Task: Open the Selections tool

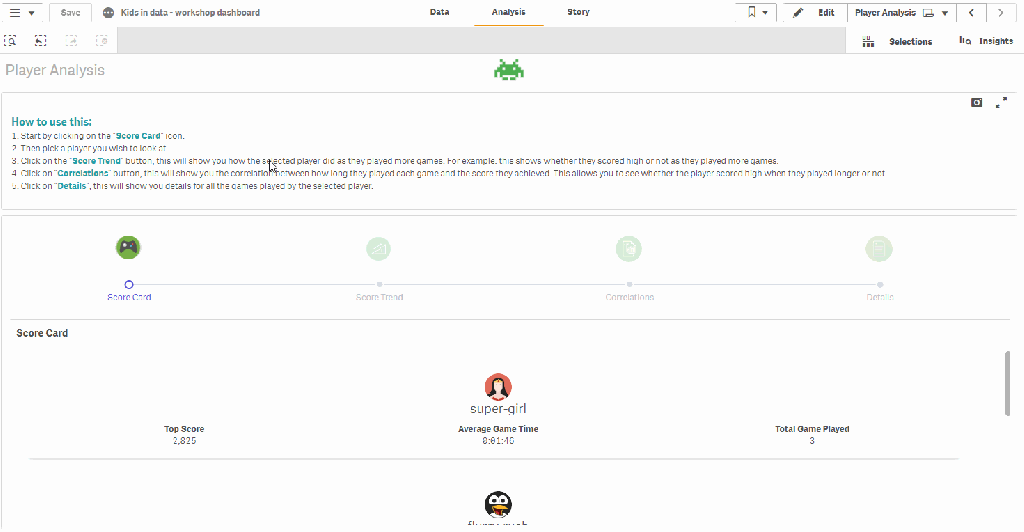Action: coord(897,41)
